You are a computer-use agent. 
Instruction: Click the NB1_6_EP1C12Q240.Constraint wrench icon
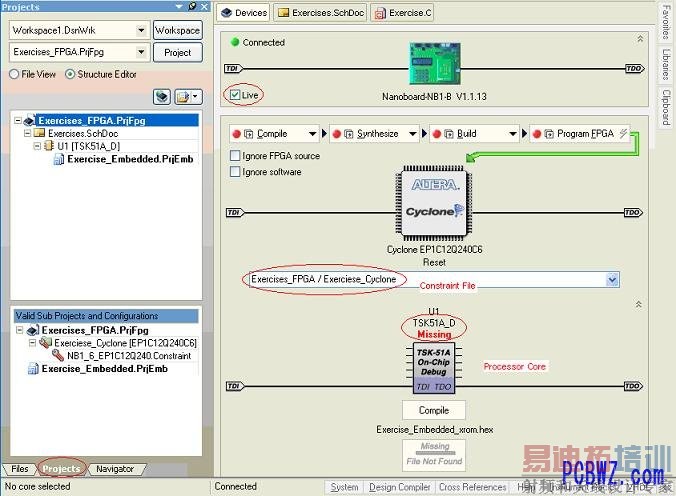point(58,355)
